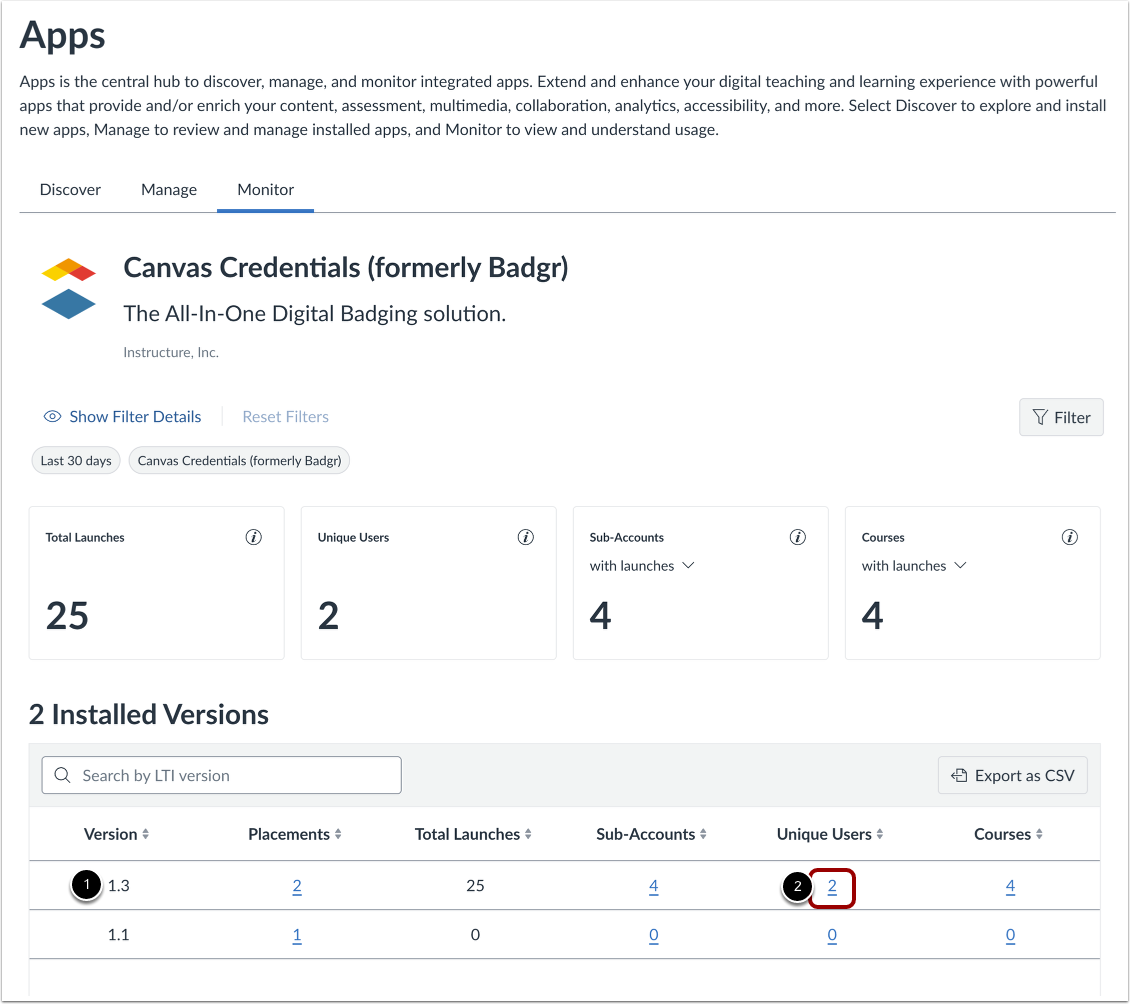Sort table by Total Launches column
Screen dimensions: 1130x1004
(473, 834)
